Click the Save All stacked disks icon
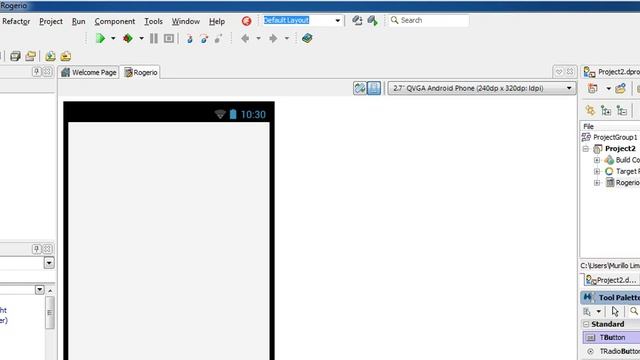 pyautogui.click(x=16, y=56)
